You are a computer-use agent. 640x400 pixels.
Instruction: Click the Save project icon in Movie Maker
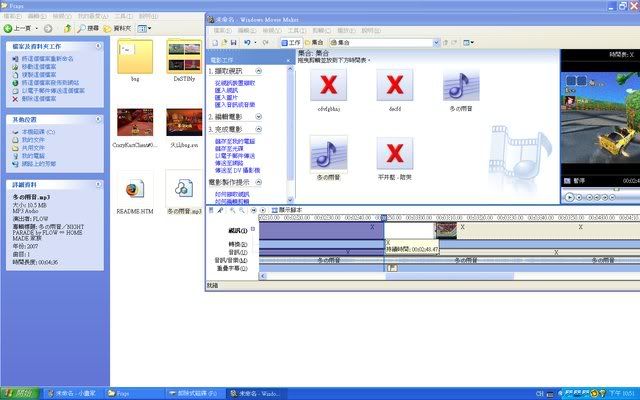(x=231, y=42)
